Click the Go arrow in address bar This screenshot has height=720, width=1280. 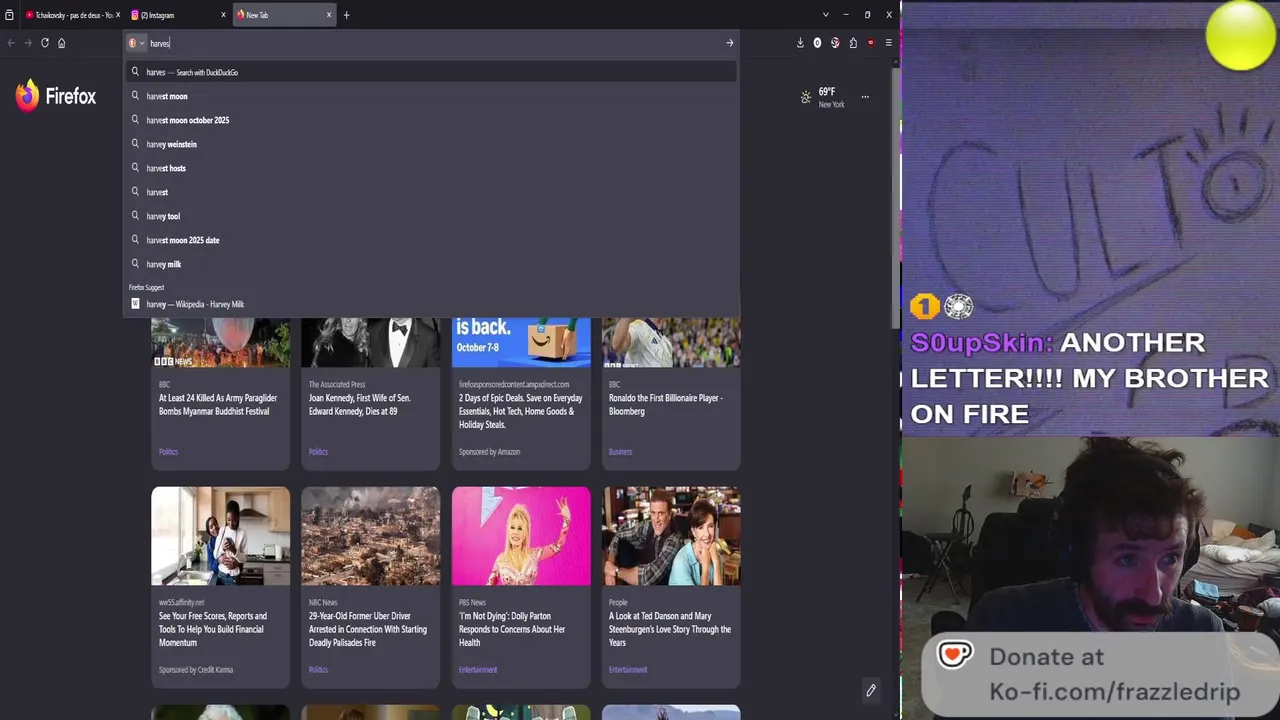pos(729,43)
